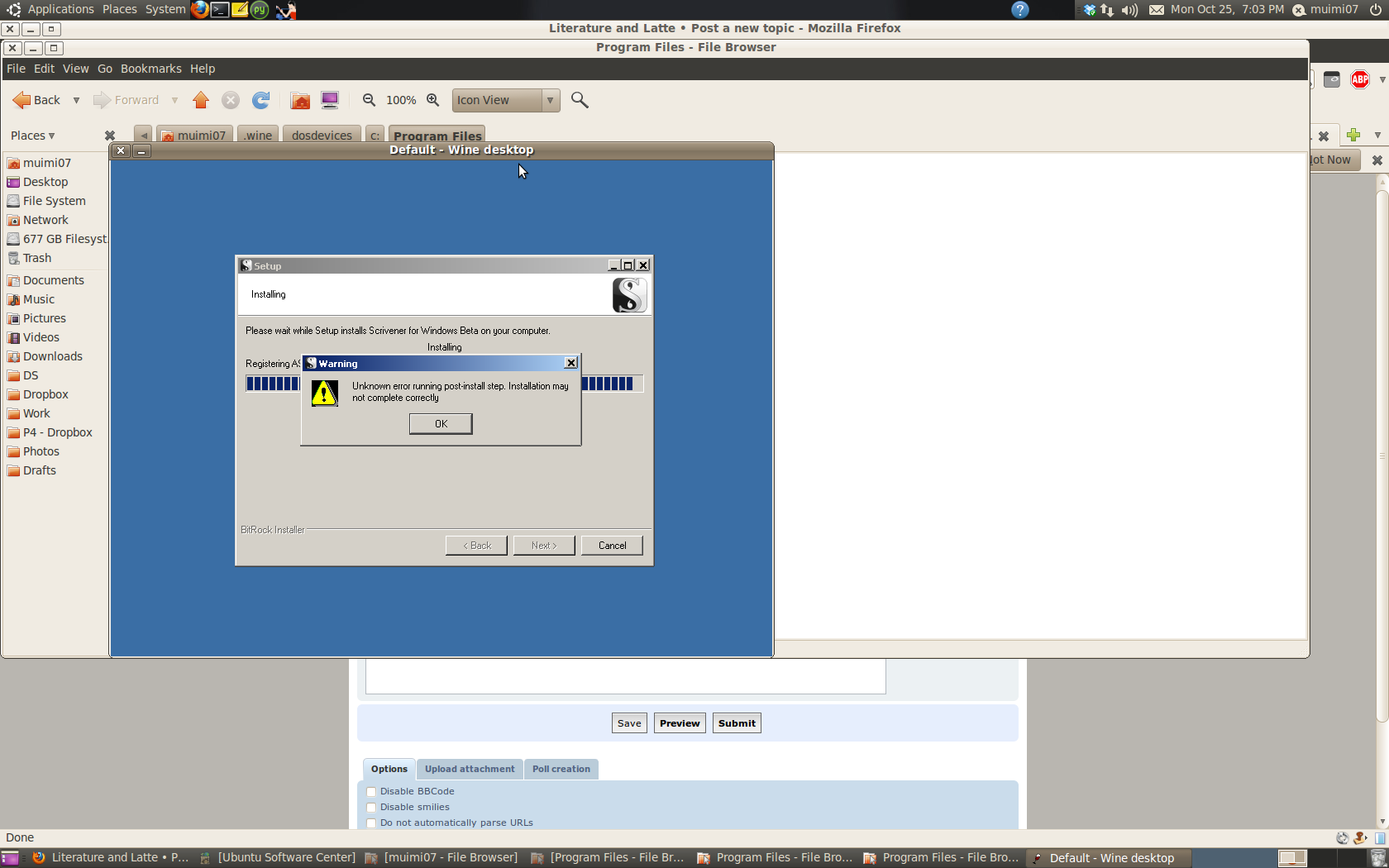Click the network connection indicator icon

pos(1107,10)
